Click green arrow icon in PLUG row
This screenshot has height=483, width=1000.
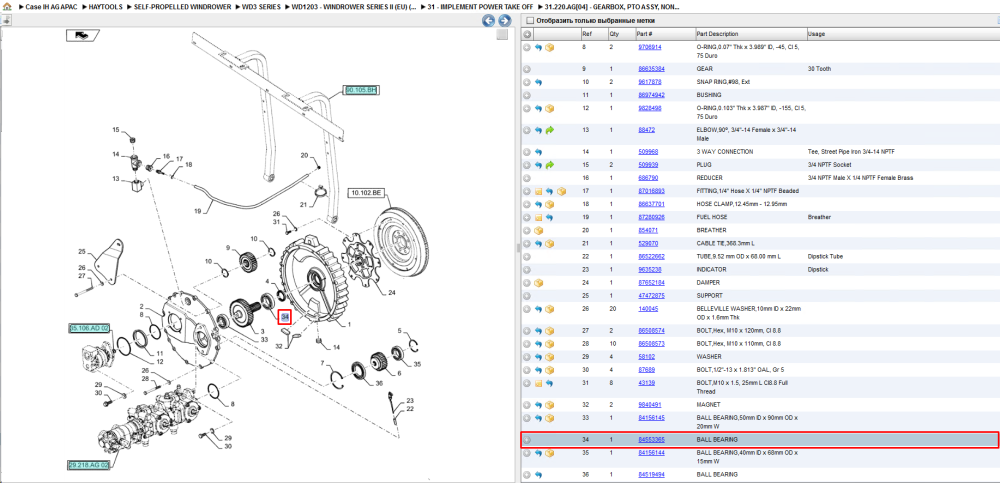click(x=549, y=165)
